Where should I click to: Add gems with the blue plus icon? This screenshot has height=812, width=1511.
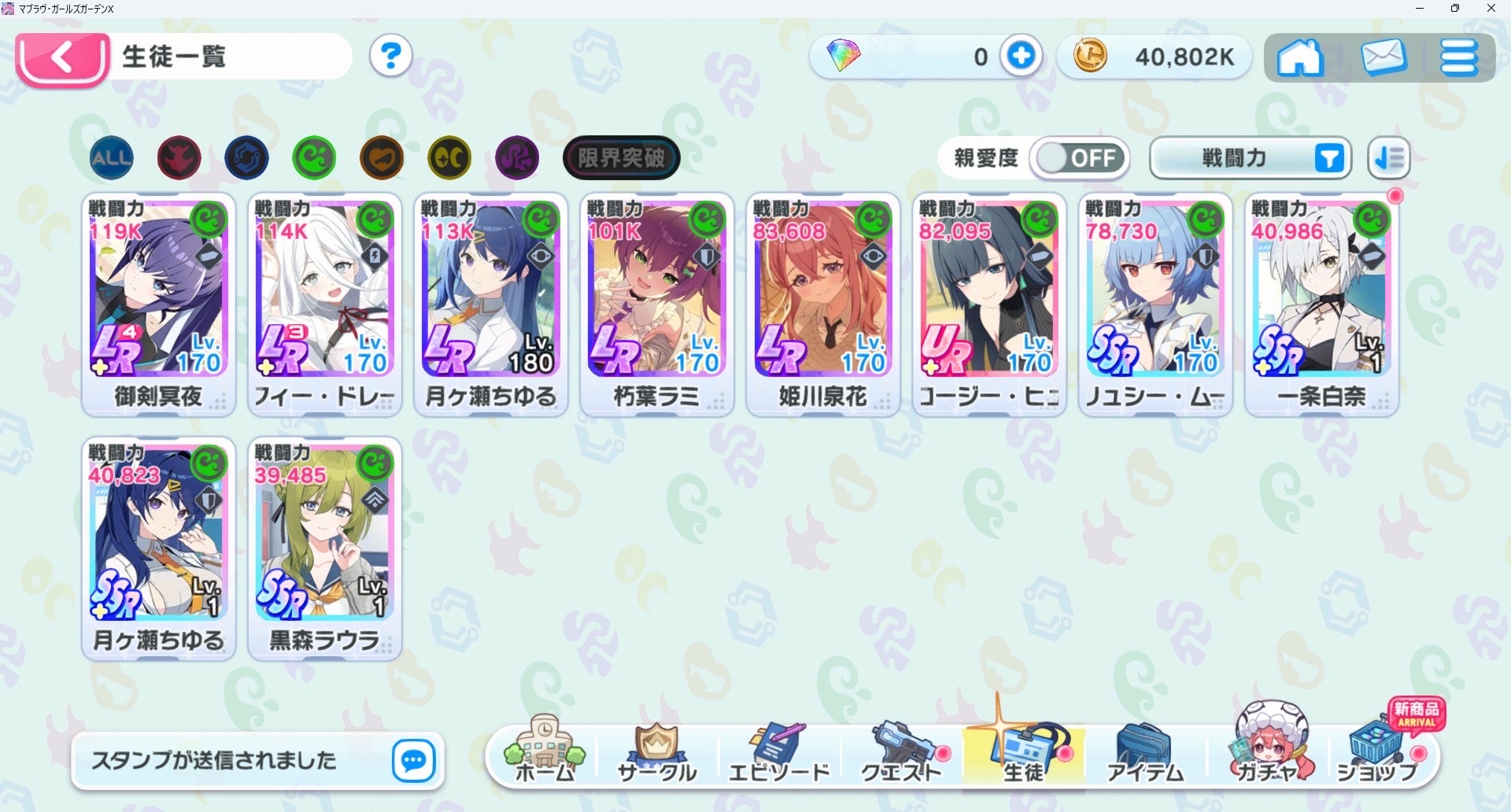coord(1021,56)
